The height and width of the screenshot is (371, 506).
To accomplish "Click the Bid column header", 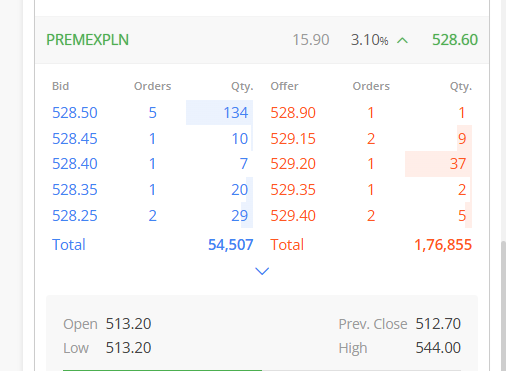I will (x=60, y=86).
